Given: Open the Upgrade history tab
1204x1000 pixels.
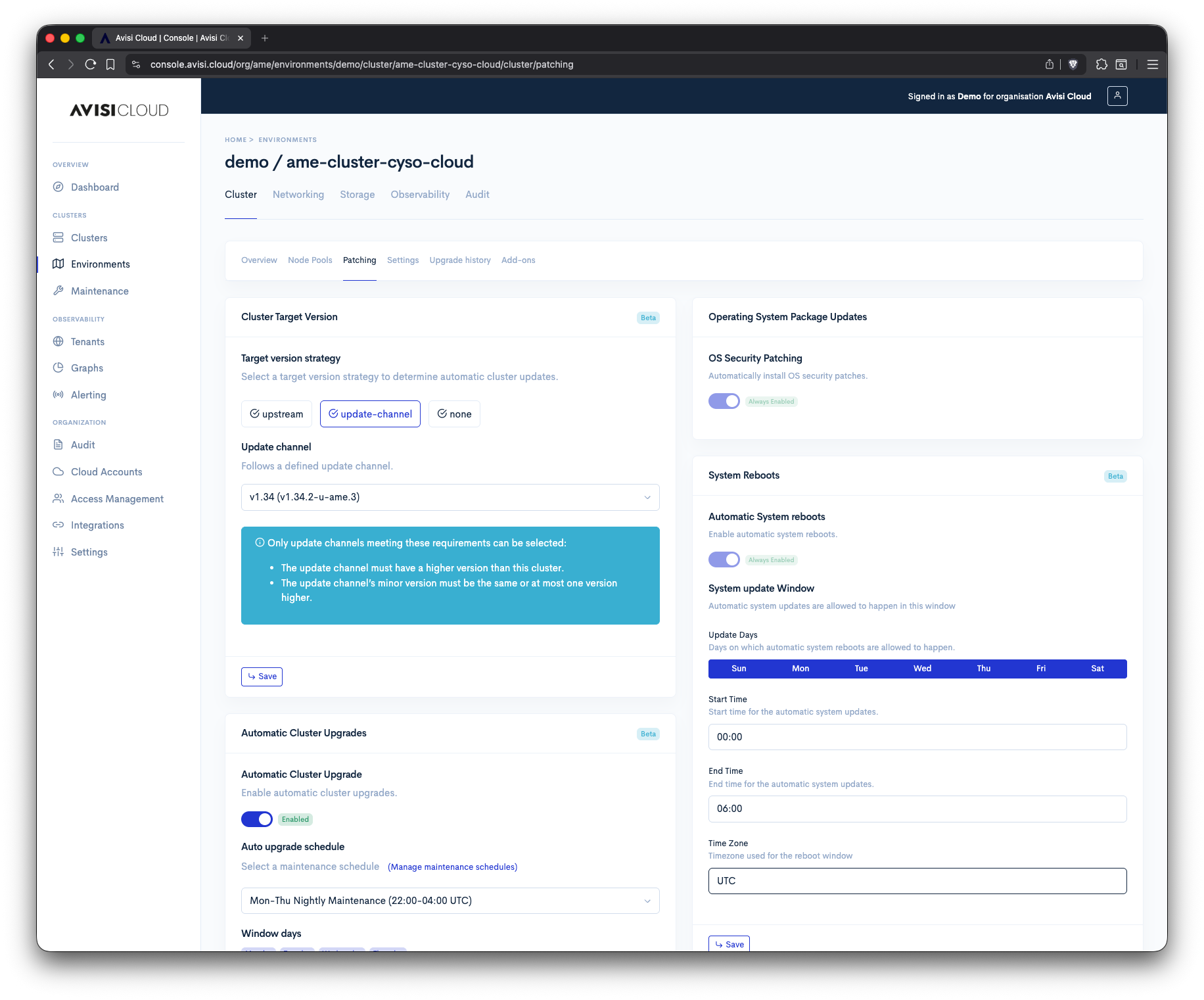Looking at the screenshot, I should 459,260.
